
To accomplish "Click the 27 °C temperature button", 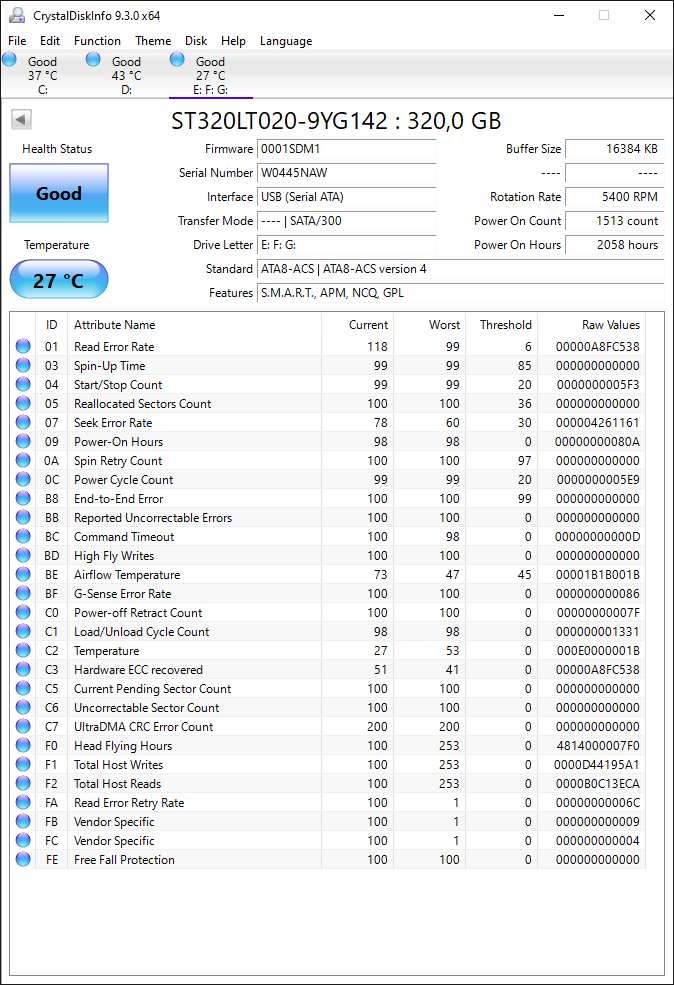I will point(59,280).
